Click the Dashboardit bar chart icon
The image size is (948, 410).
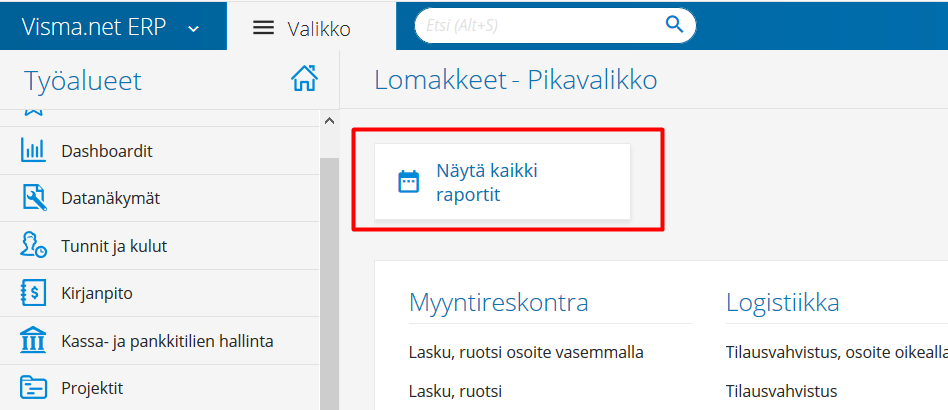coord(33,151)
